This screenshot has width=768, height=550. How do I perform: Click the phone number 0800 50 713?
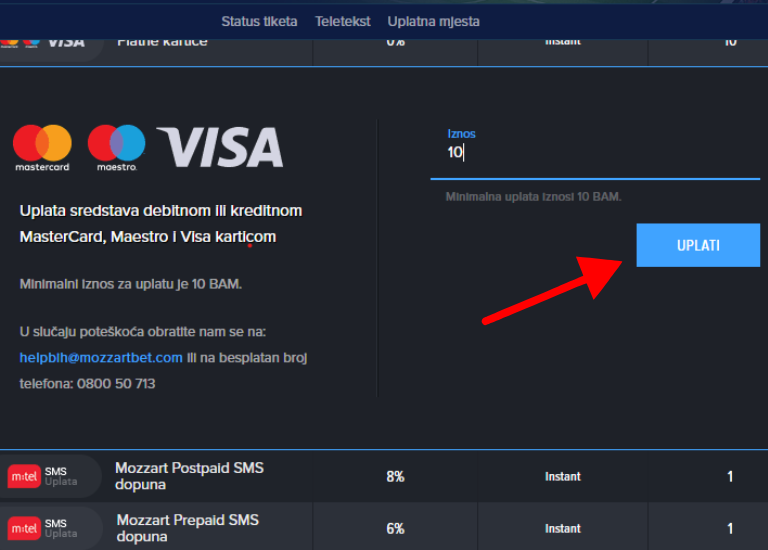pyautogui.click(x=118, y=383)
